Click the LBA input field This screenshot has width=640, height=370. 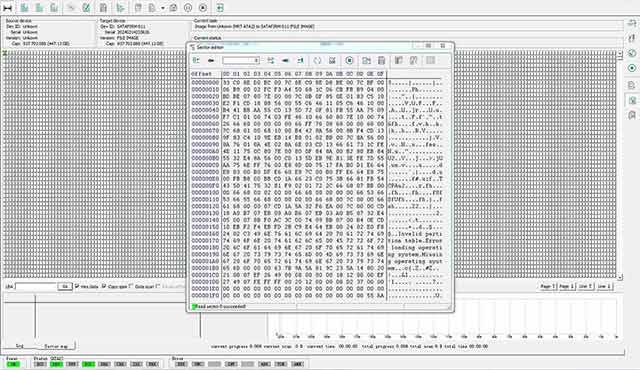pos(36,287)
